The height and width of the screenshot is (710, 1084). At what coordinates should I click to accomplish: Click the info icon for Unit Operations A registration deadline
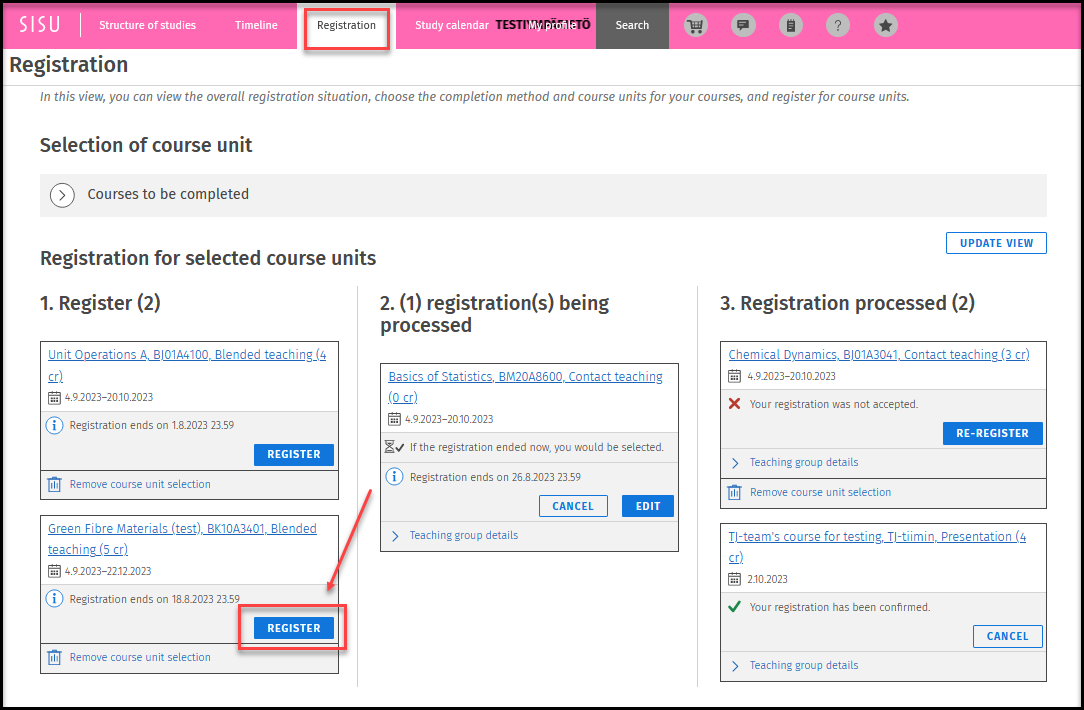tap(55, 425)
